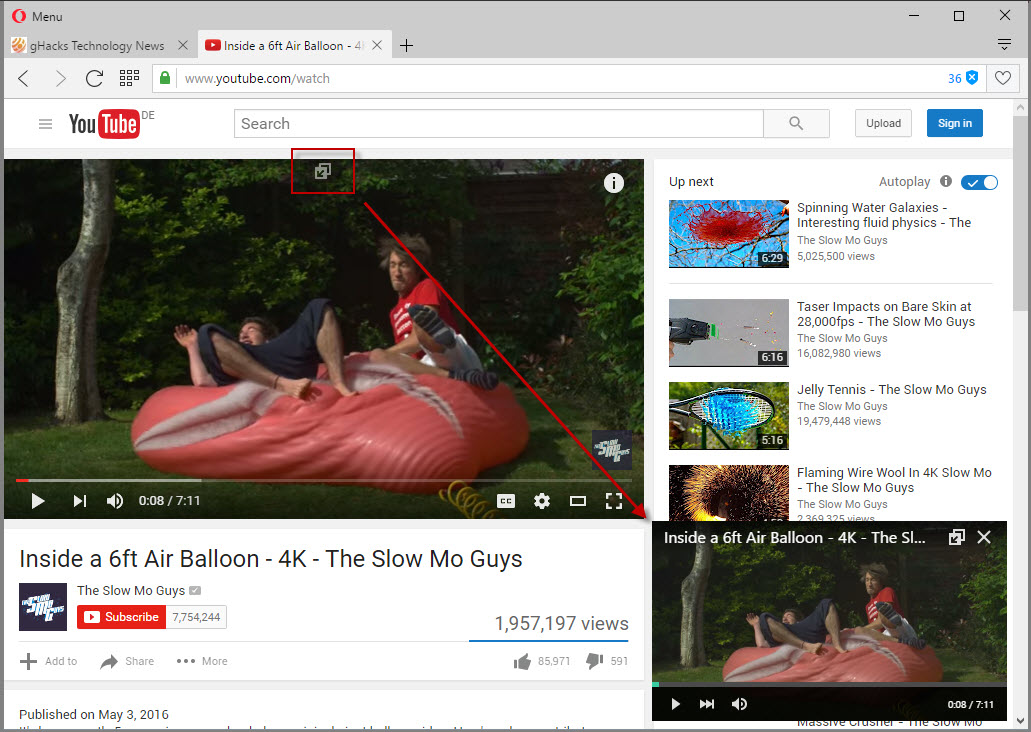Click Slow Mo Guys watermark on video
1031x732 pixels.
coord(612,450)
